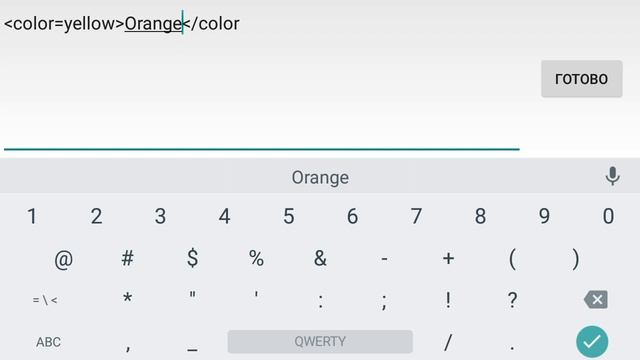
Task: Tap the asterisk key
Action: tap(127, 298)
